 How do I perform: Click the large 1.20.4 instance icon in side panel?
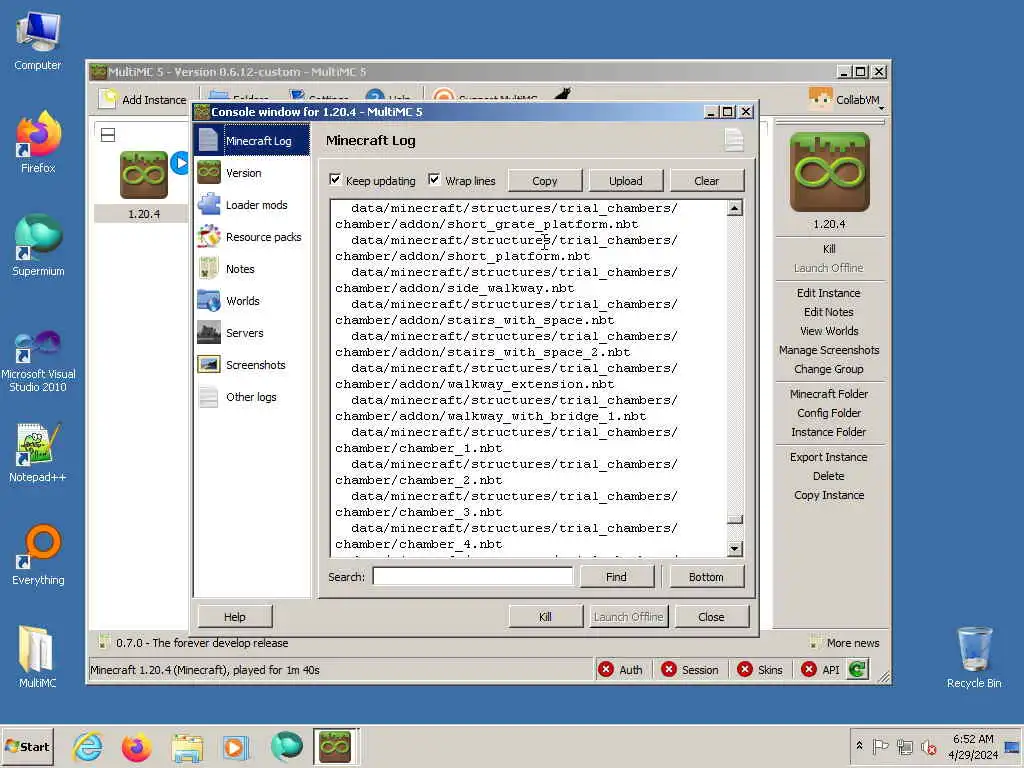pos(829,172)
